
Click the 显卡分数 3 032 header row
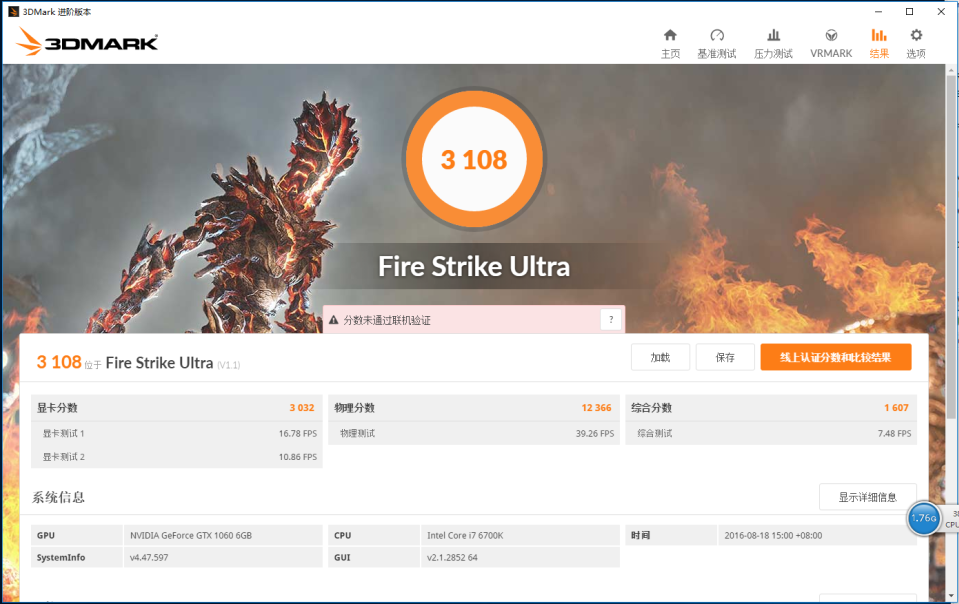[177, 408]
